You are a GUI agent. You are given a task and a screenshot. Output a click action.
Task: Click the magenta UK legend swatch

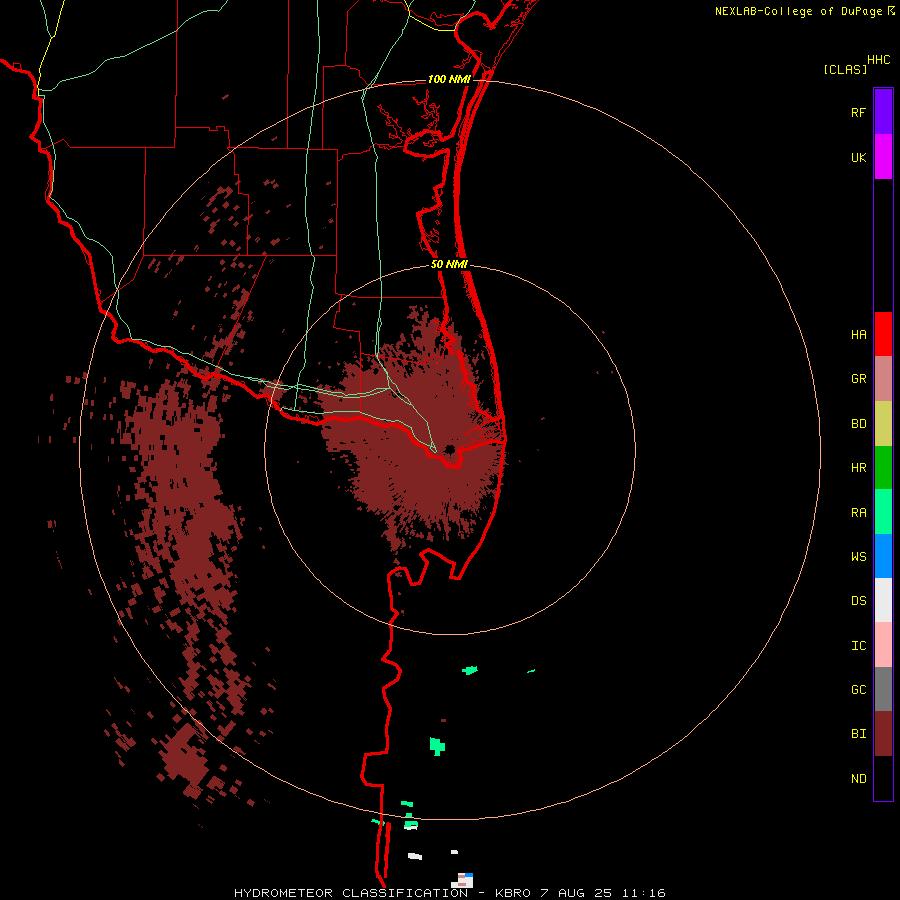883,157
